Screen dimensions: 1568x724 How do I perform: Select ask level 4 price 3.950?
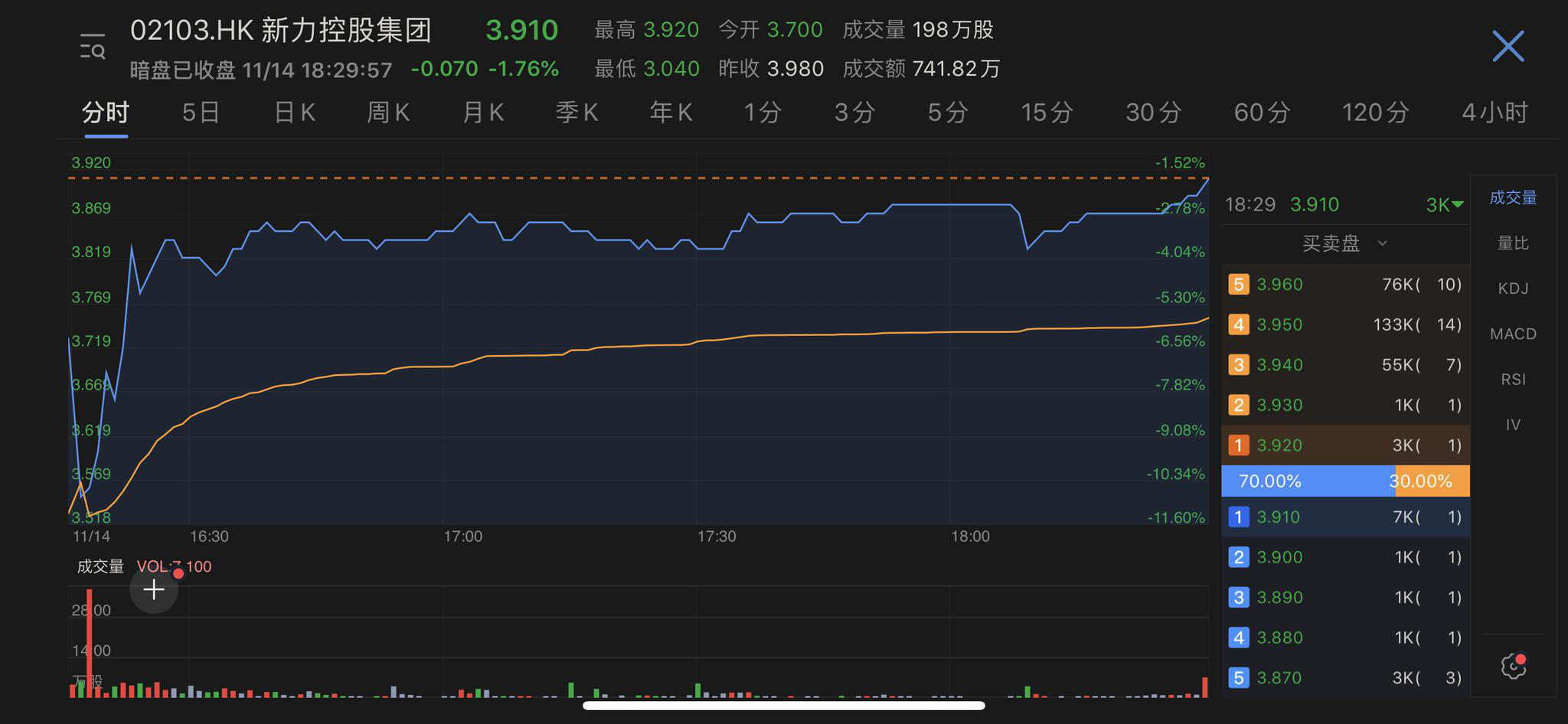pyautogui.click(x=1345, y=324)
